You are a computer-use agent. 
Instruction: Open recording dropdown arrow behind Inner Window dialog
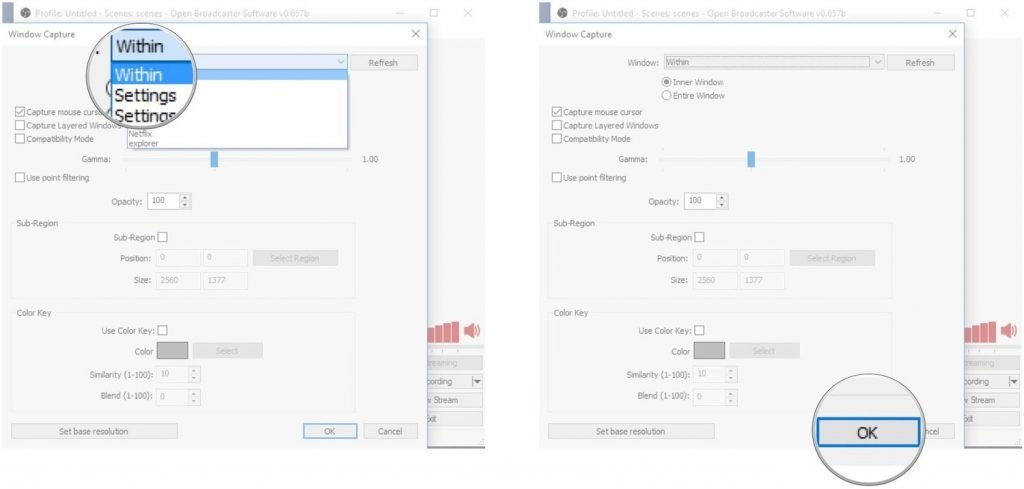click(x=1014, y=381)
